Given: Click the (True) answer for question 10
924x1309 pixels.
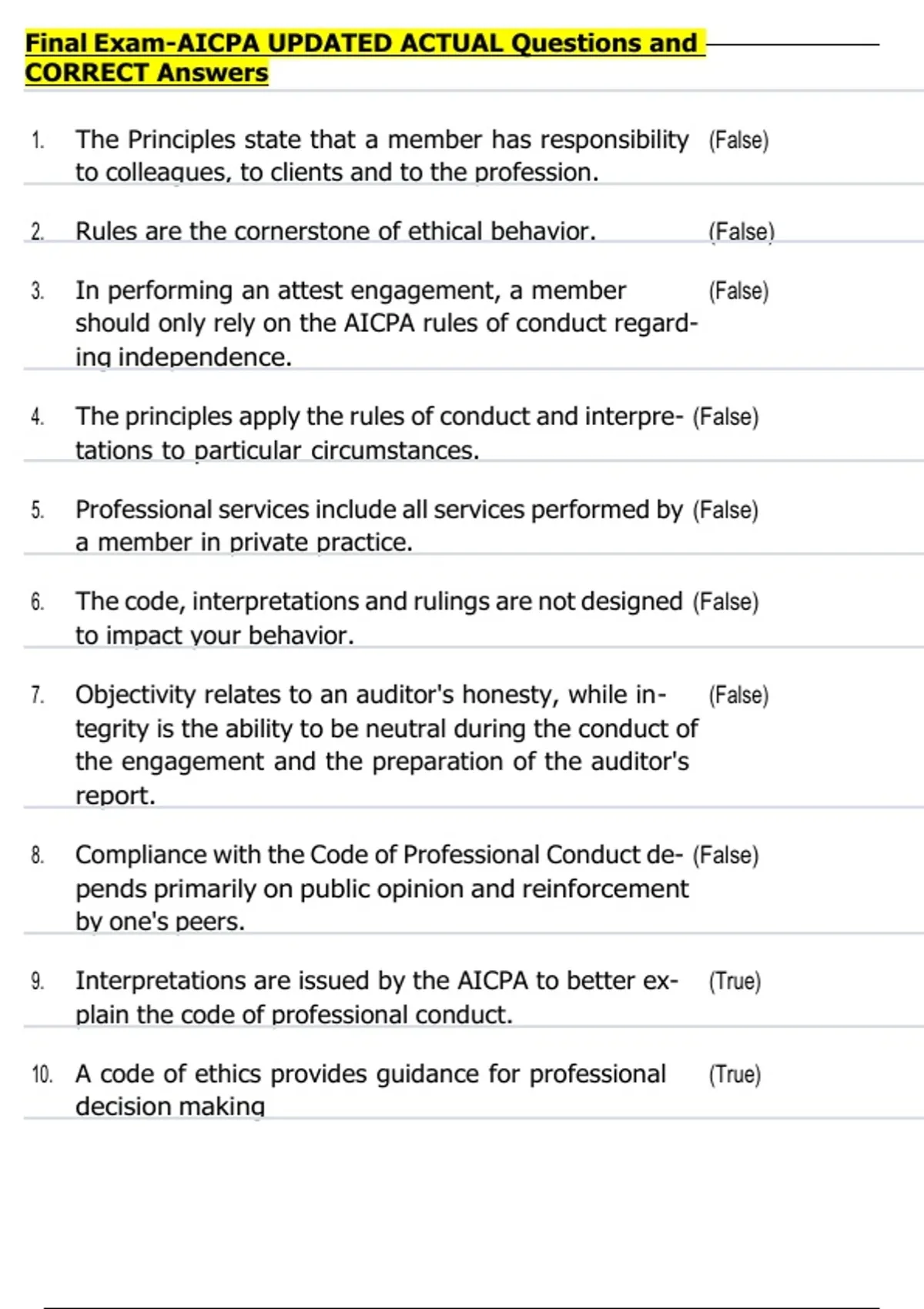Looking at the screenshot, I should [x=735, y=1074].
